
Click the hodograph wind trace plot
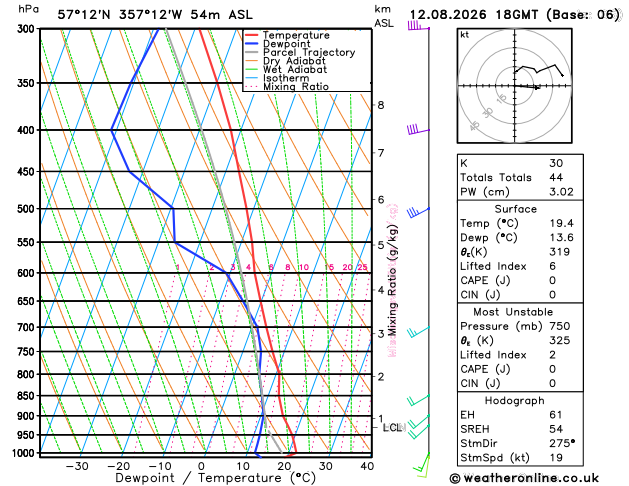click(x=539, y=76)
